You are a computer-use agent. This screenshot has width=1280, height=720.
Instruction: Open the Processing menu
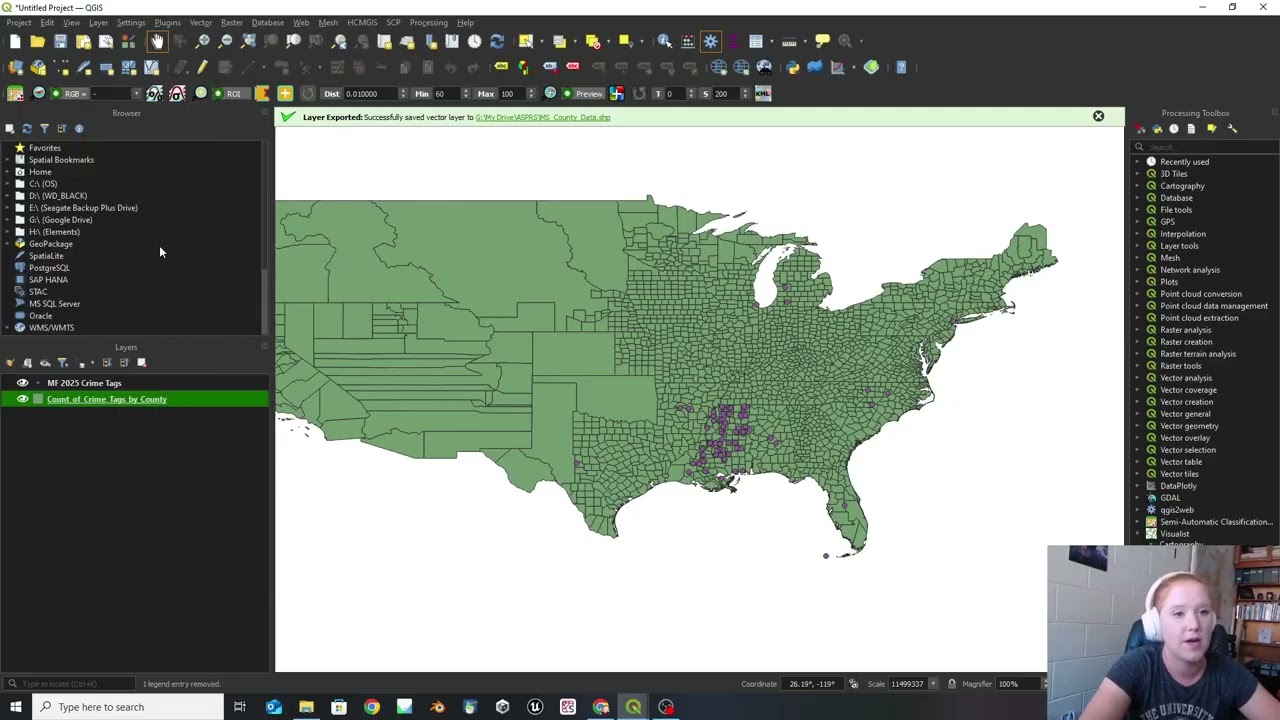point(428,22)
